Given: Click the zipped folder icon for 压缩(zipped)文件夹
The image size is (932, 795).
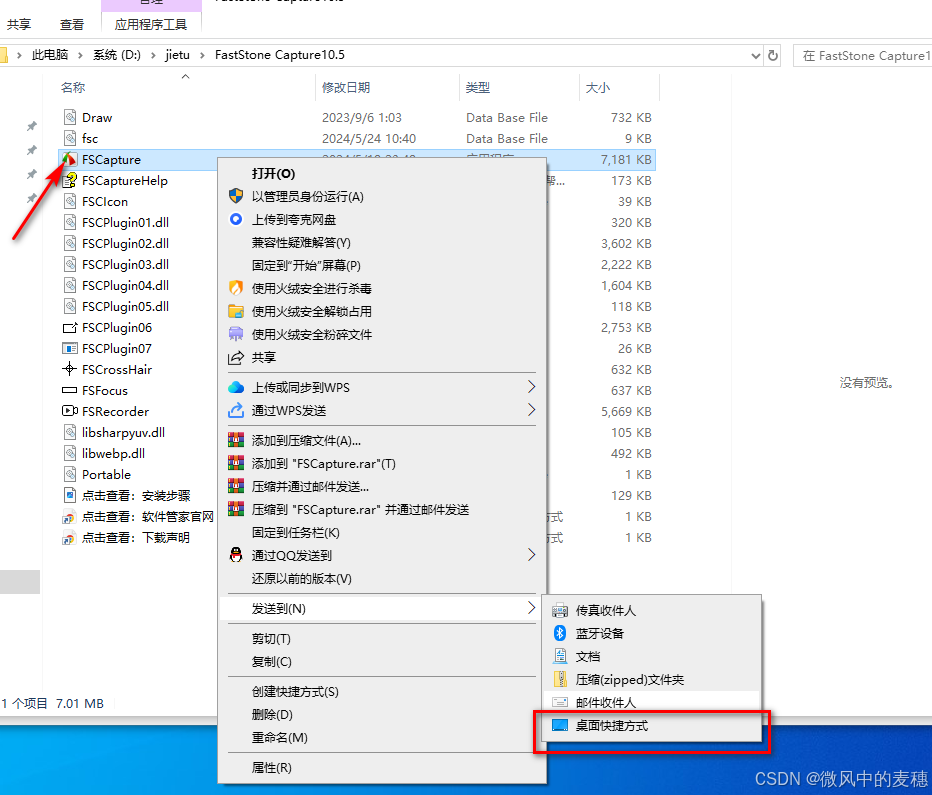Looking at the screenshot, I should [560, 679].
